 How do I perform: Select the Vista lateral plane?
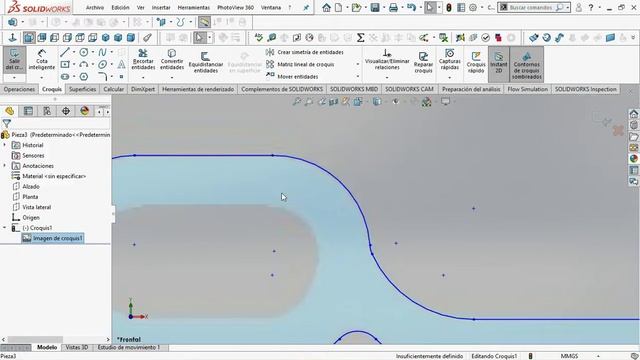[36, 207]
